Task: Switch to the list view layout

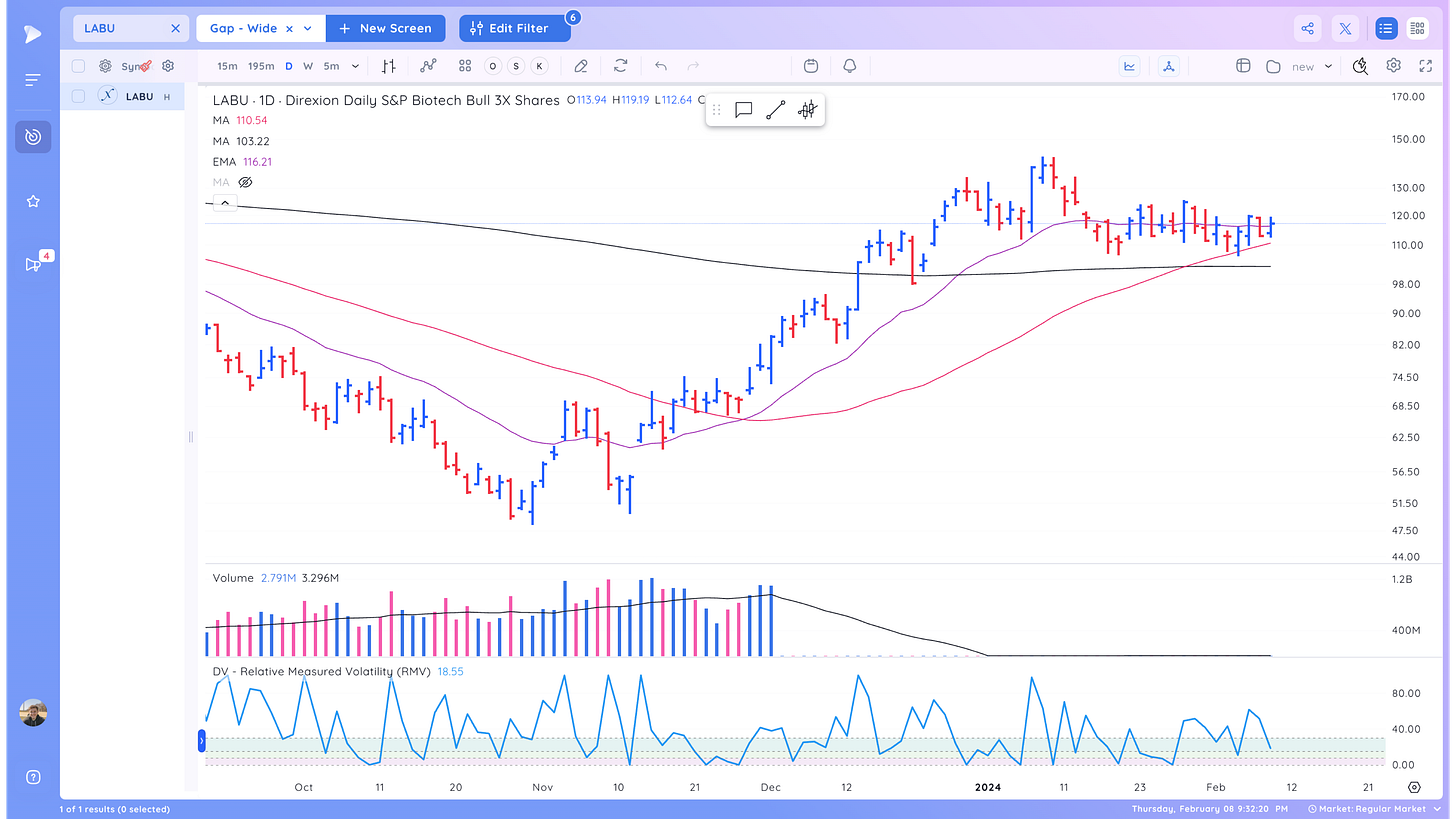Action: pos(1386,28)
